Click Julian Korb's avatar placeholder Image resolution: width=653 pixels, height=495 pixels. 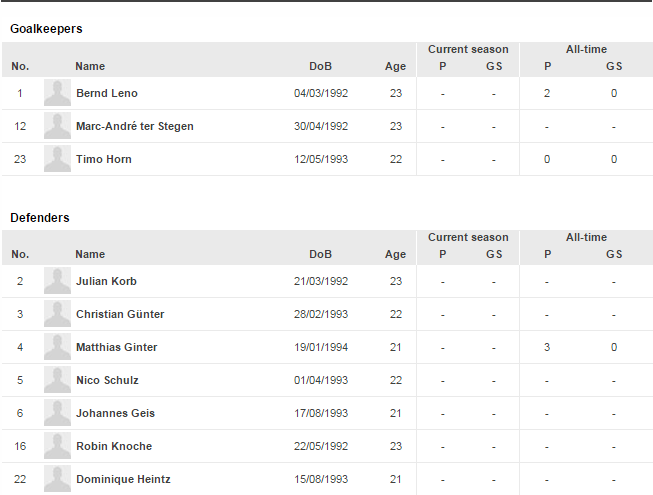coord(57,281)
